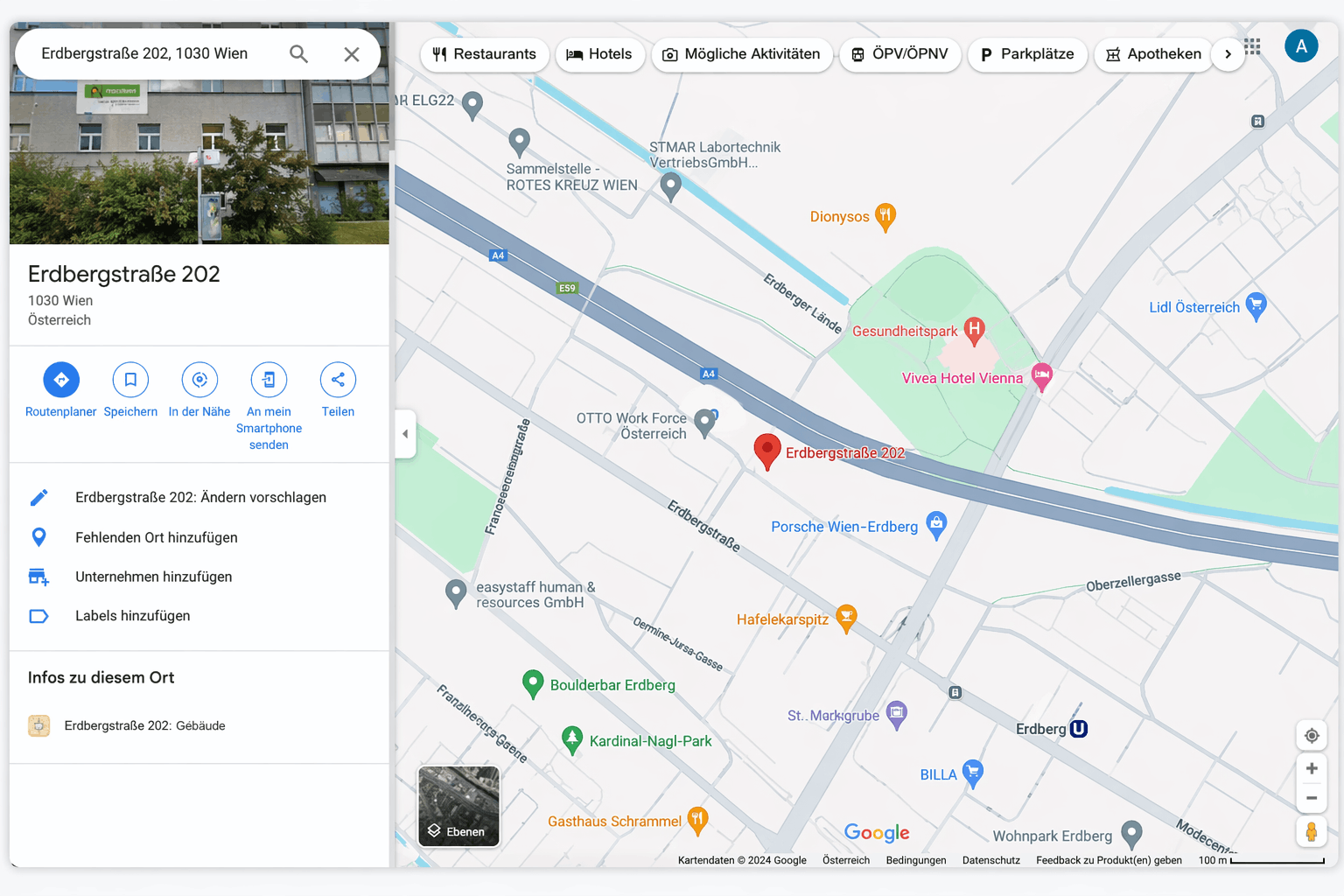Click the Österreich footer link

pyautogui.click(x=846, y=860)
